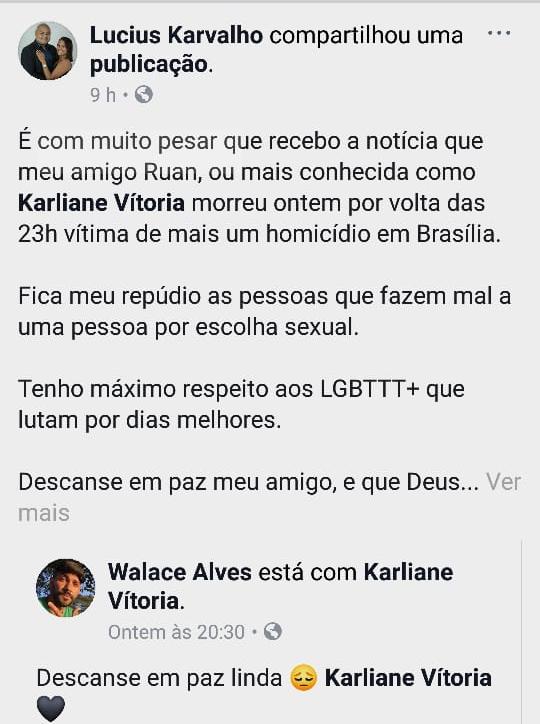Click the 'Descanse em paz linda' shared text

(x=159, y=678)
